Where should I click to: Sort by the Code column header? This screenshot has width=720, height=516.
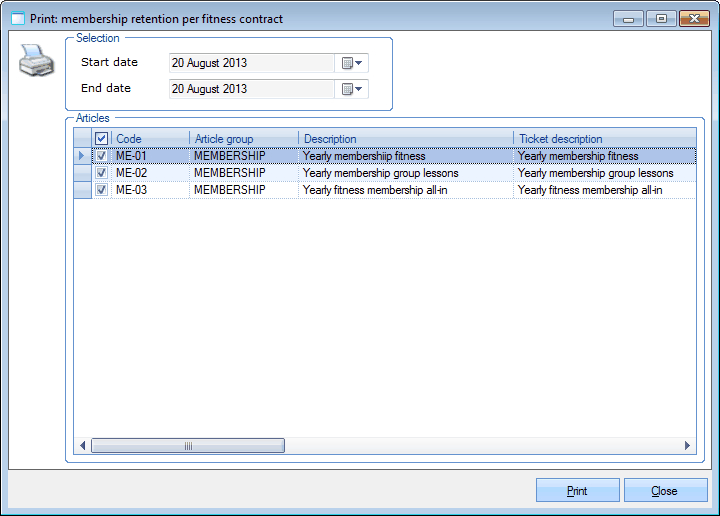tap(150, 139)
